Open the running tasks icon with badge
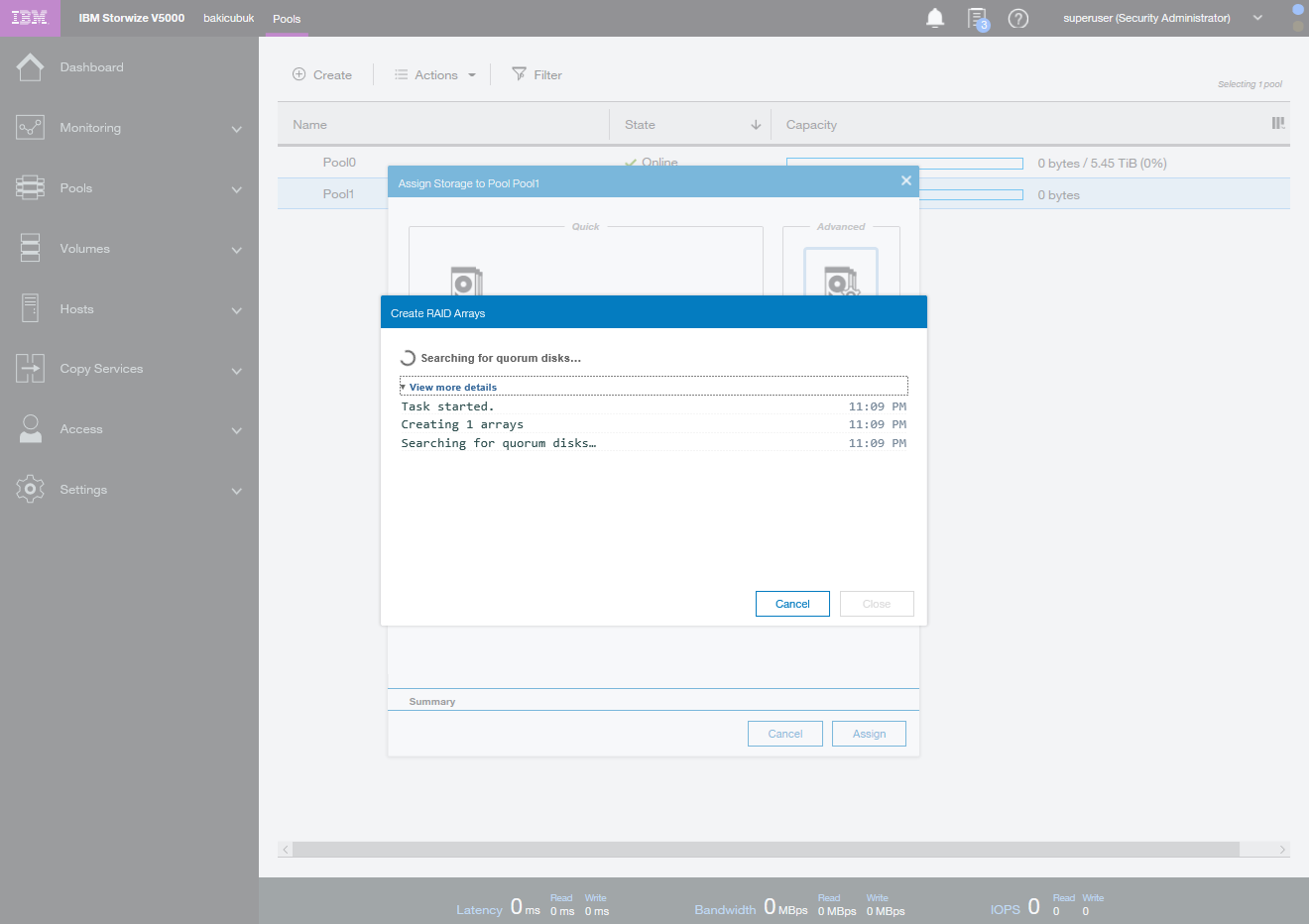This screenshot has width=1309, height=924. [x=978, y=19]
